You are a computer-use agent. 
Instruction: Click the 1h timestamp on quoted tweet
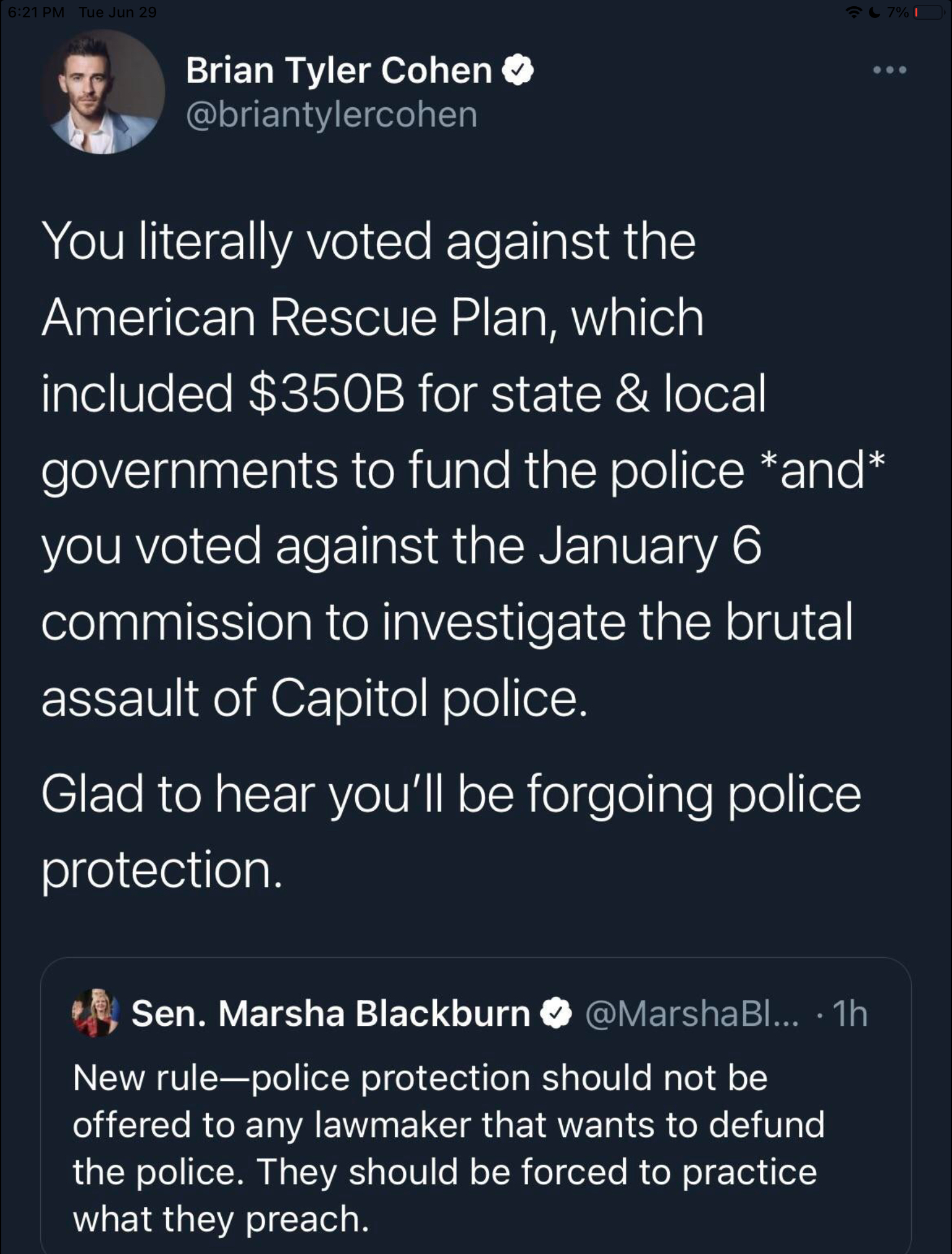pos(850,1013)
